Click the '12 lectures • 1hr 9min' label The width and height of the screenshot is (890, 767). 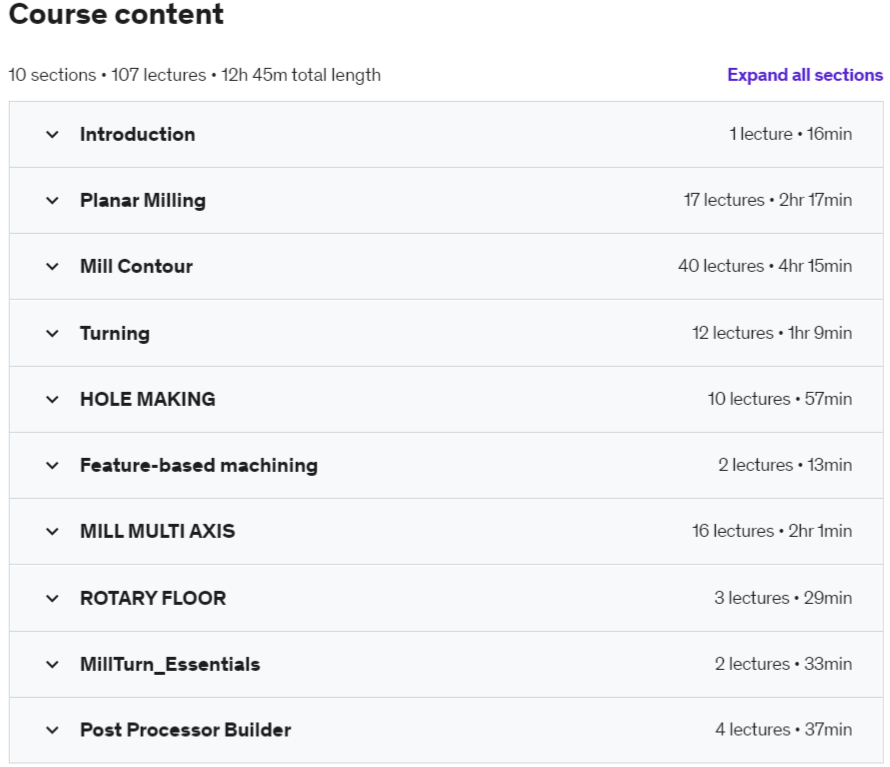click(x=772, y=333)
